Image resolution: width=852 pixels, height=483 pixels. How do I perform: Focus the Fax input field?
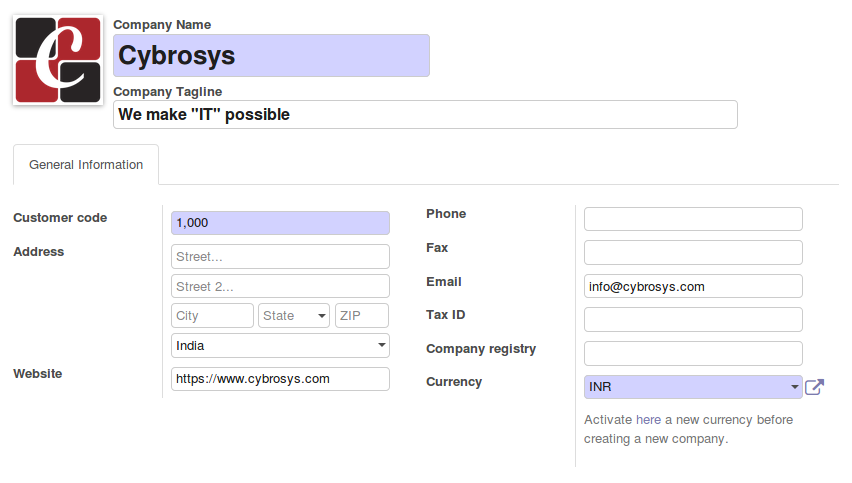tap(693, 253)
